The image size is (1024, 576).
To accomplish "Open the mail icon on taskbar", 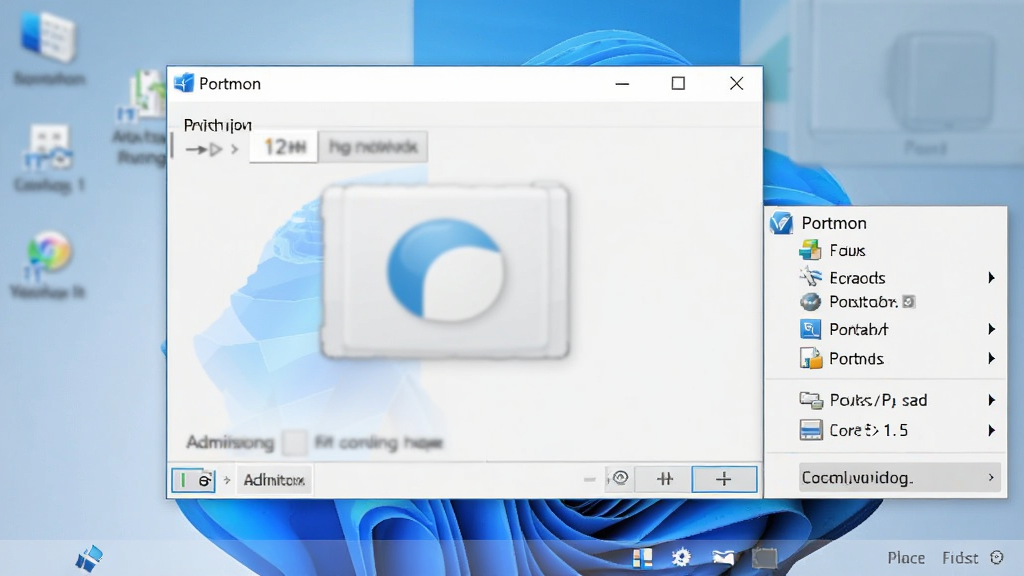I will (723, 557).
